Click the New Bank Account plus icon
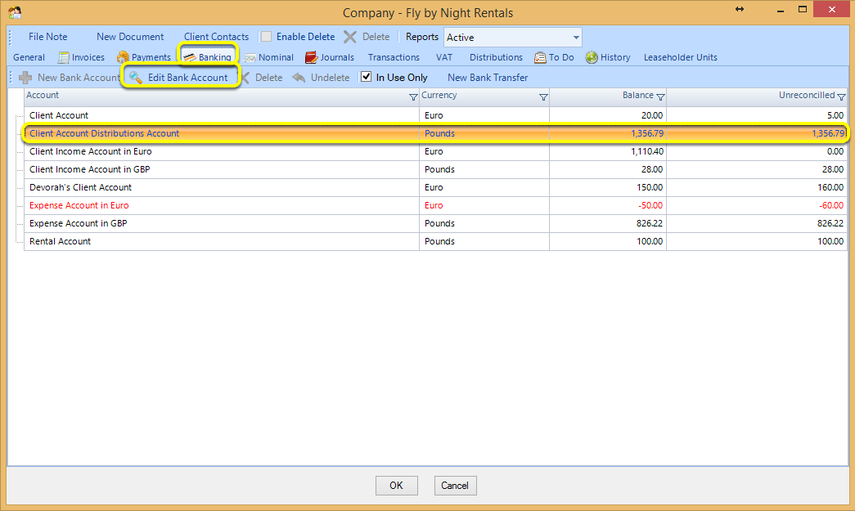 pos(25,77)
